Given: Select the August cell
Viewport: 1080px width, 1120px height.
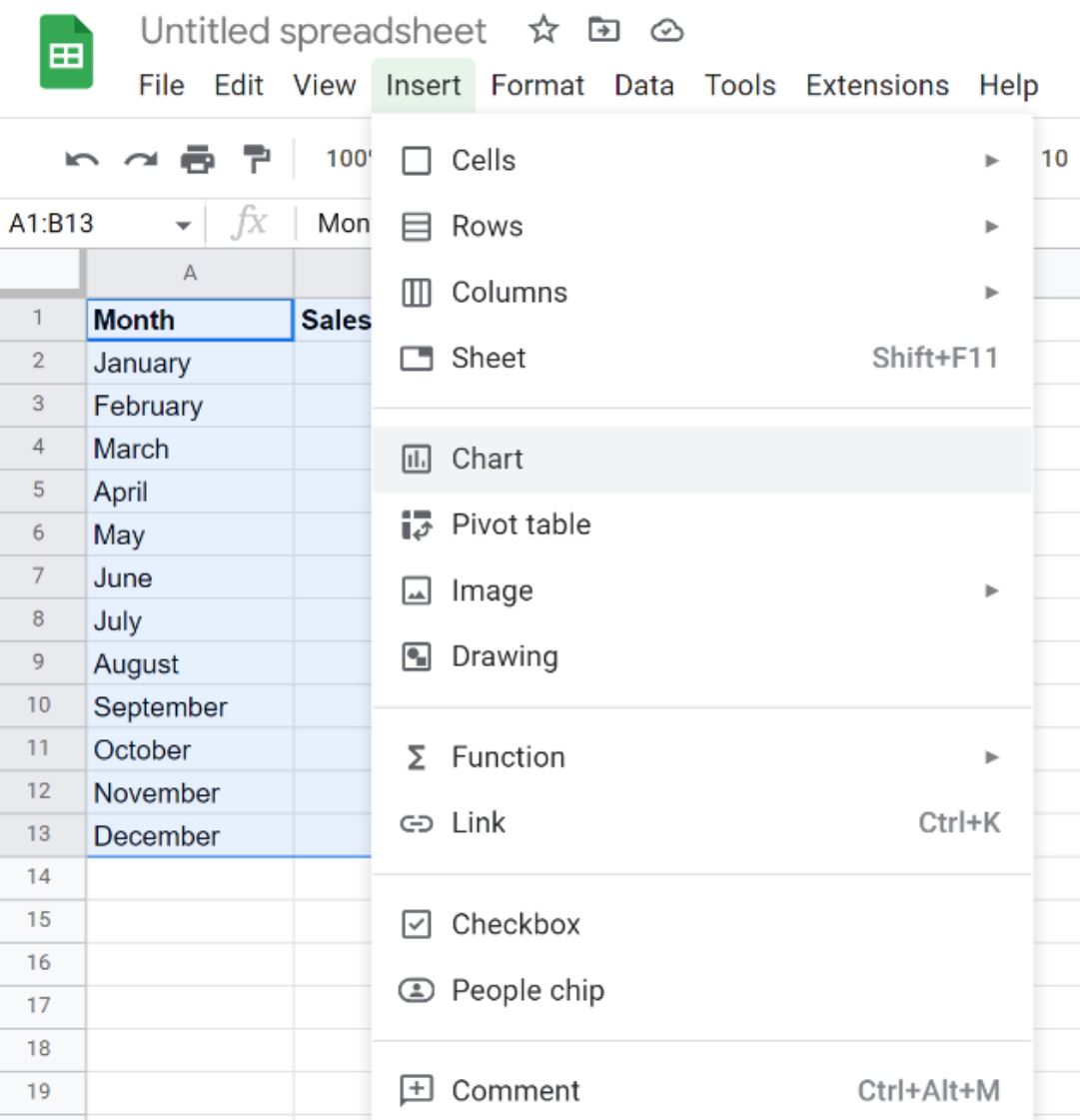Looking at the screenshot, I should tap(190, 664).
